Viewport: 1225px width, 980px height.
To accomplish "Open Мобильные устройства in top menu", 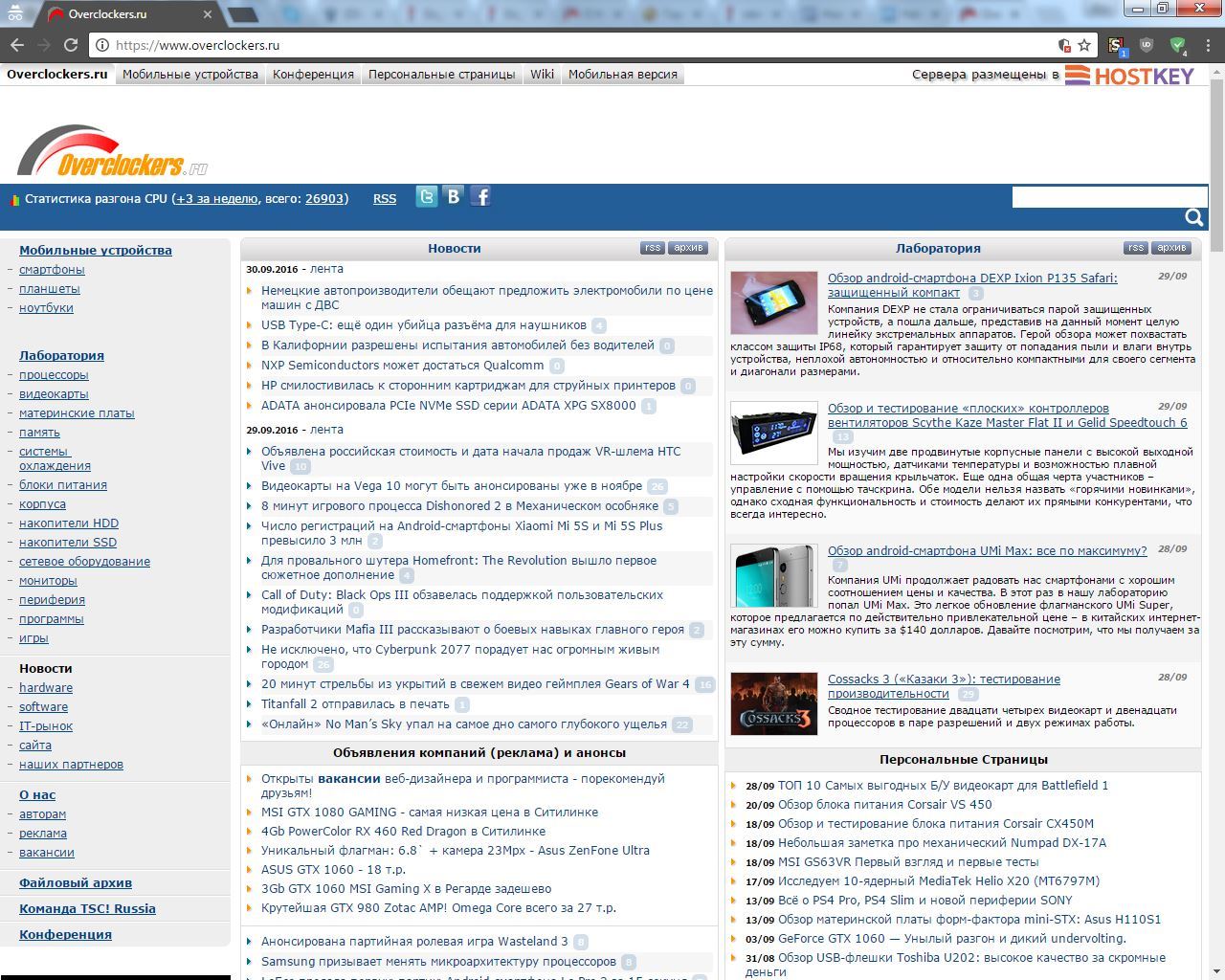I will tap(190, 74).
